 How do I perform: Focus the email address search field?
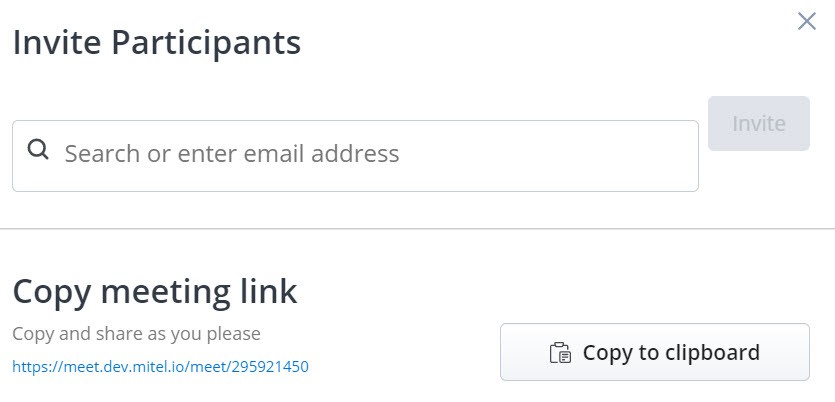click(x=355, y=155)
